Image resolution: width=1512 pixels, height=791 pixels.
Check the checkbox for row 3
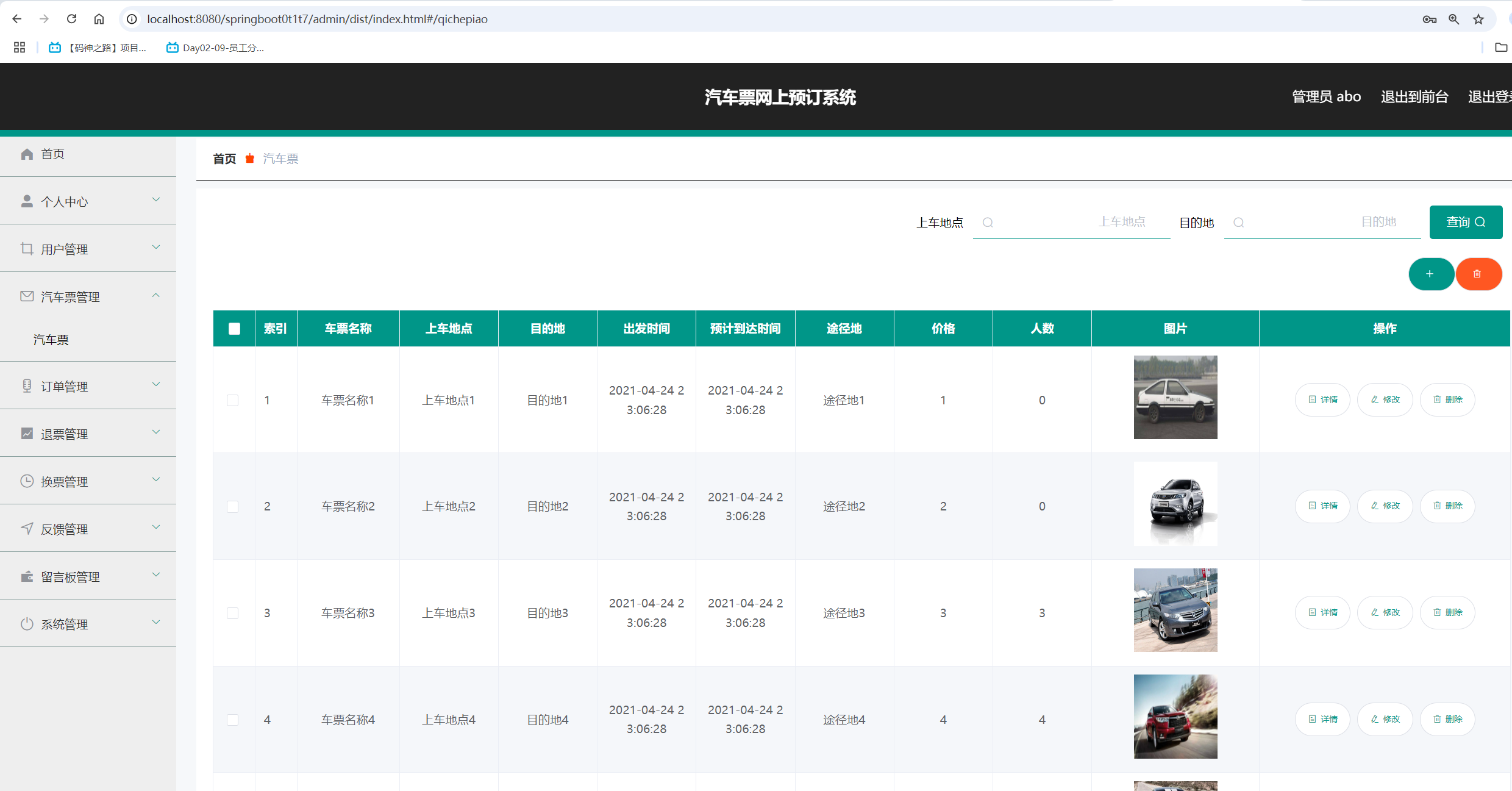pos(233,613)
